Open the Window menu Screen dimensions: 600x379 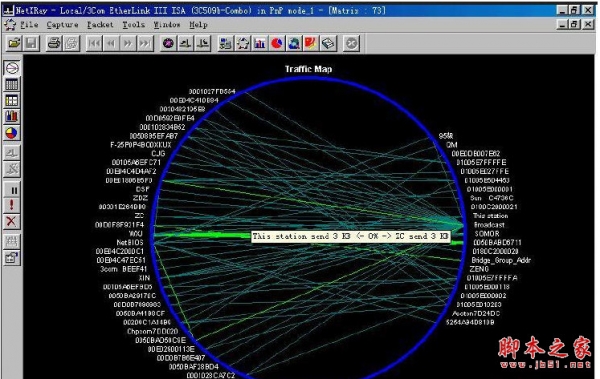tap(167, 25)
